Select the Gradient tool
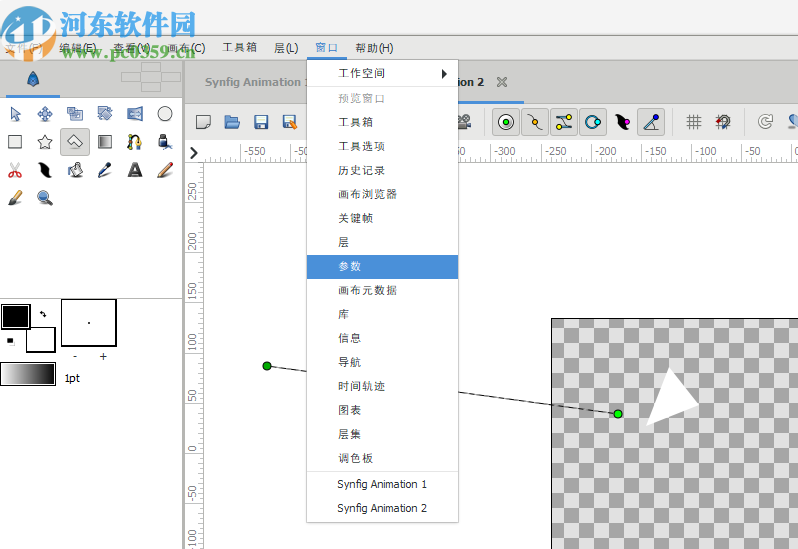This screenshot has height=549, width=798. pyautogui.click(x=105, y=142)
